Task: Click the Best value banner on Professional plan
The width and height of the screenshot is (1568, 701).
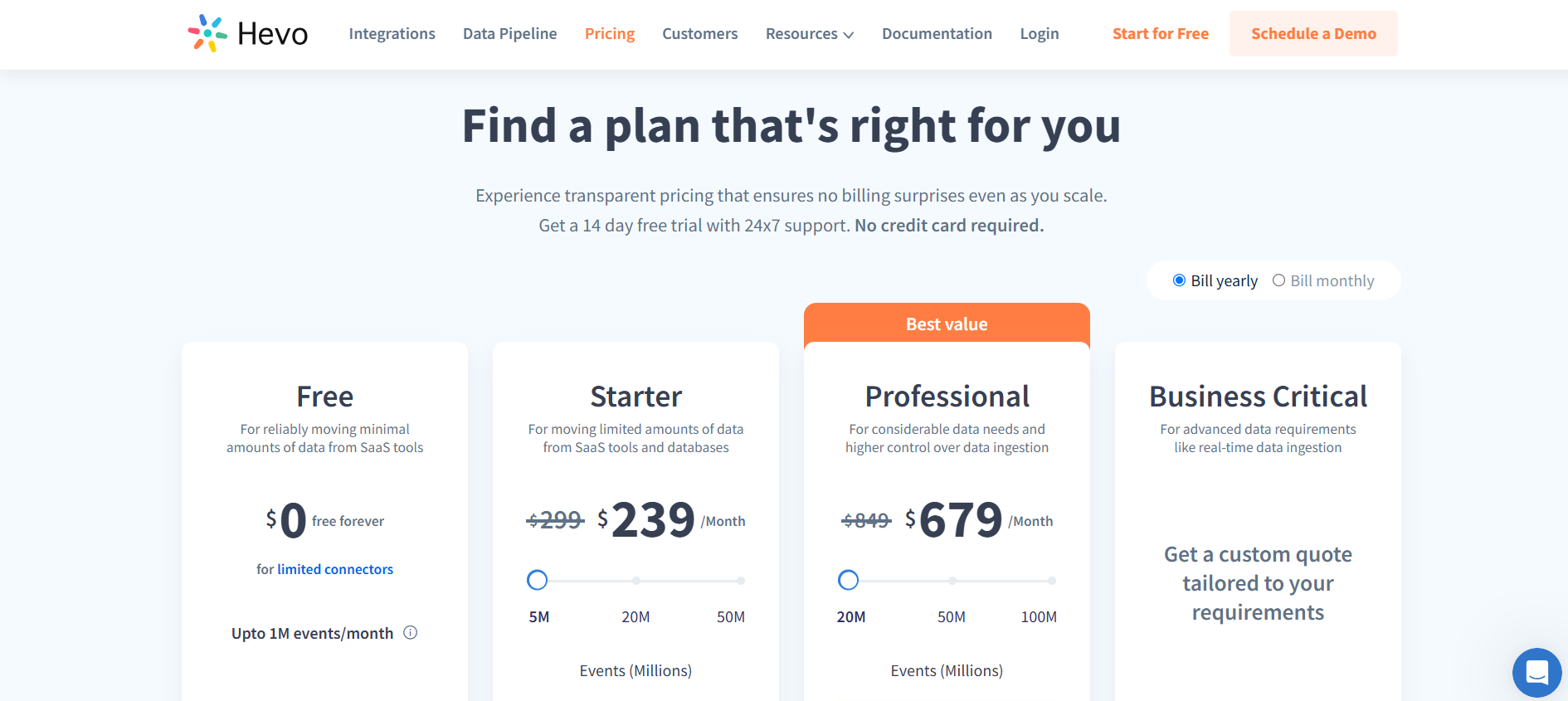Action: click(x=947, y=324)
